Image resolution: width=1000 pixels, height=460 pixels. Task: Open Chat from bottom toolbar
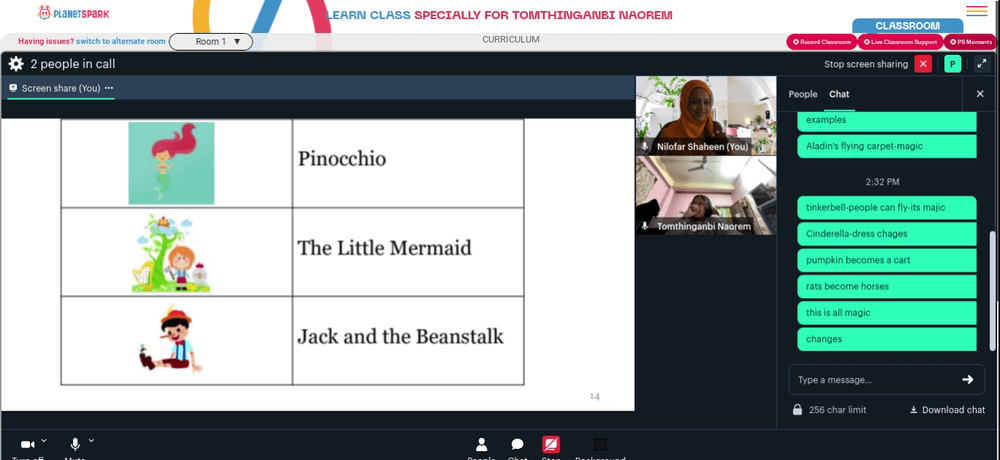[x=517, y=448]
